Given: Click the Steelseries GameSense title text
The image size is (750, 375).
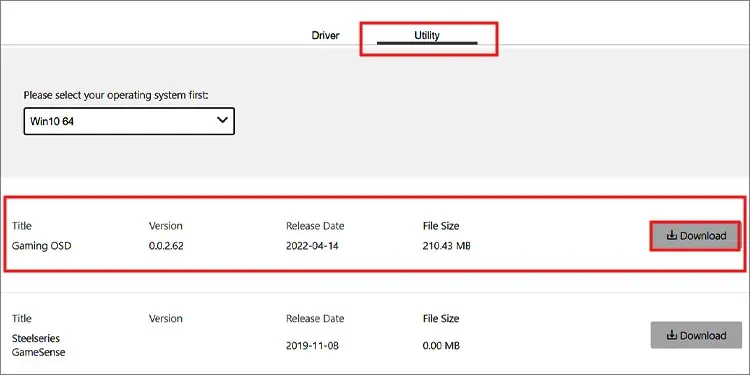Looking at the screenshot, I should tap(39, 345).
